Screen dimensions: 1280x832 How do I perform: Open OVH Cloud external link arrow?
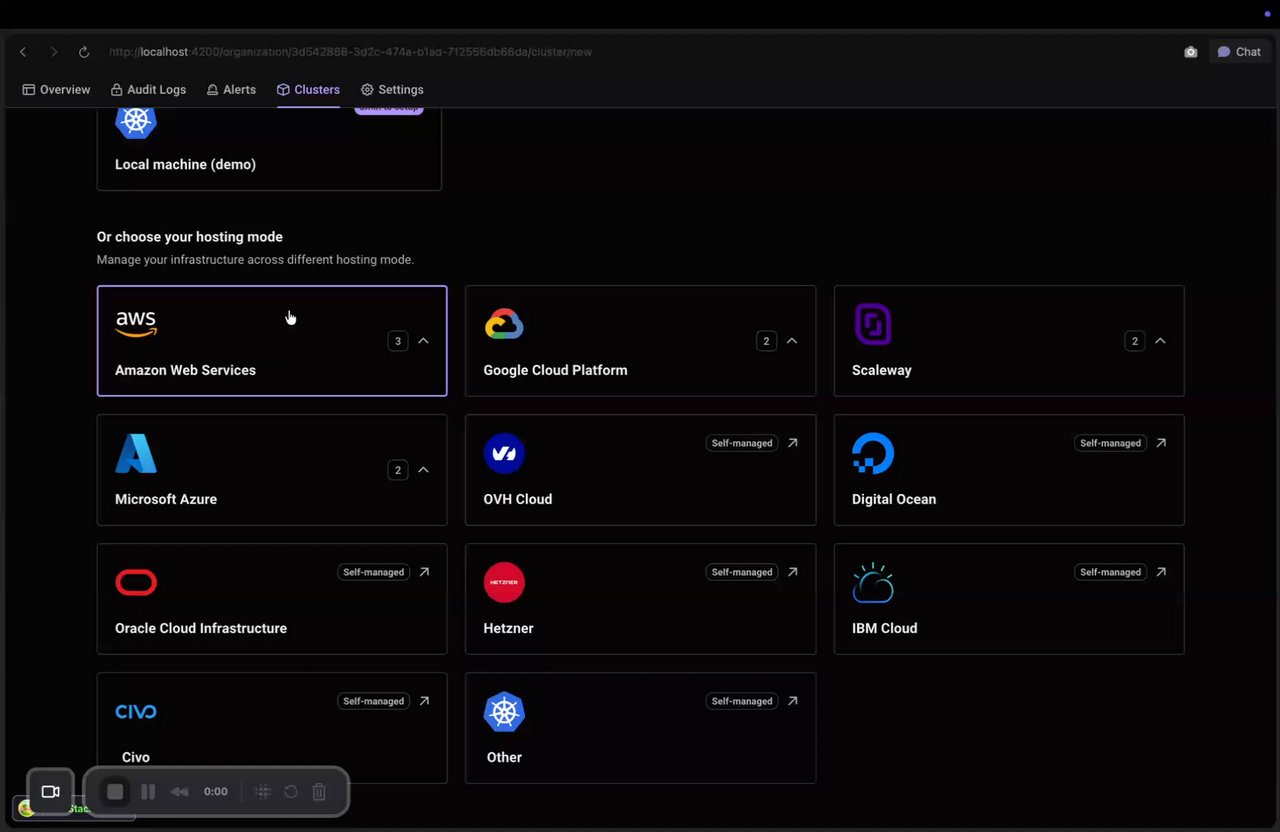(792, 443)
